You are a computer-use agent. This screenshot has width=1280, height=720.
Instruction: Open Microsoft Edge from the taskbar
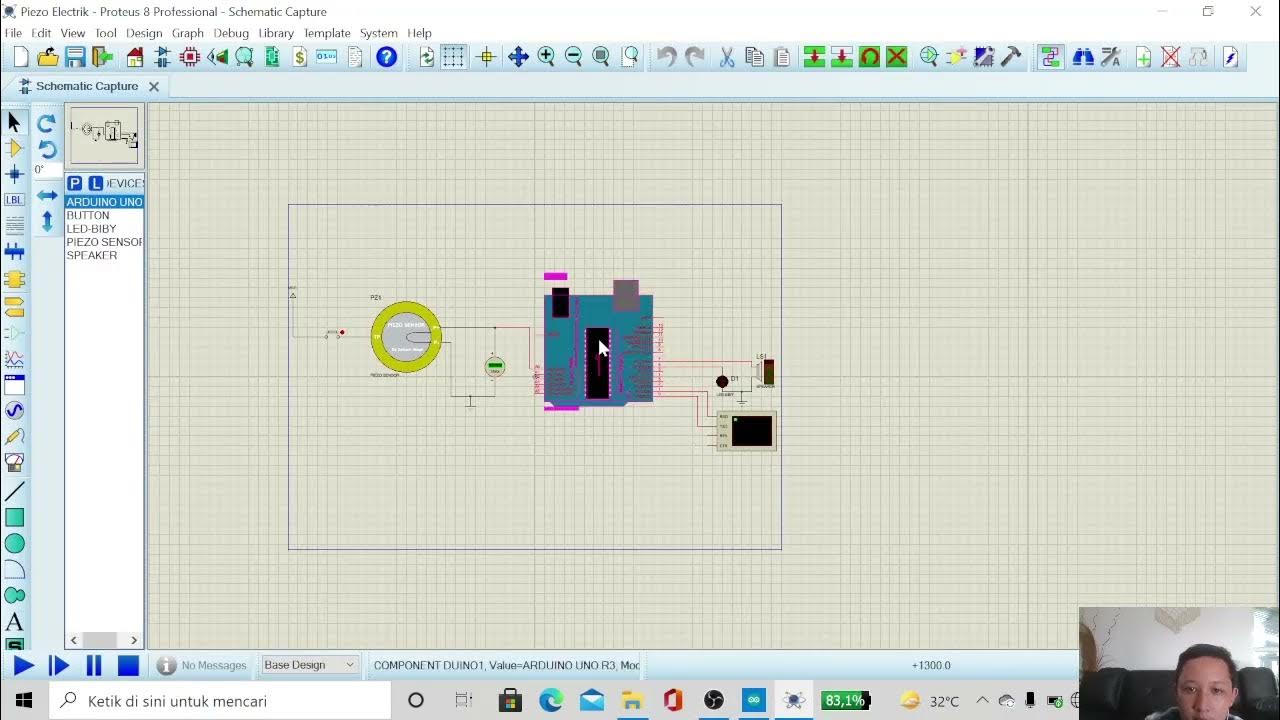click(x=551, y=701)
